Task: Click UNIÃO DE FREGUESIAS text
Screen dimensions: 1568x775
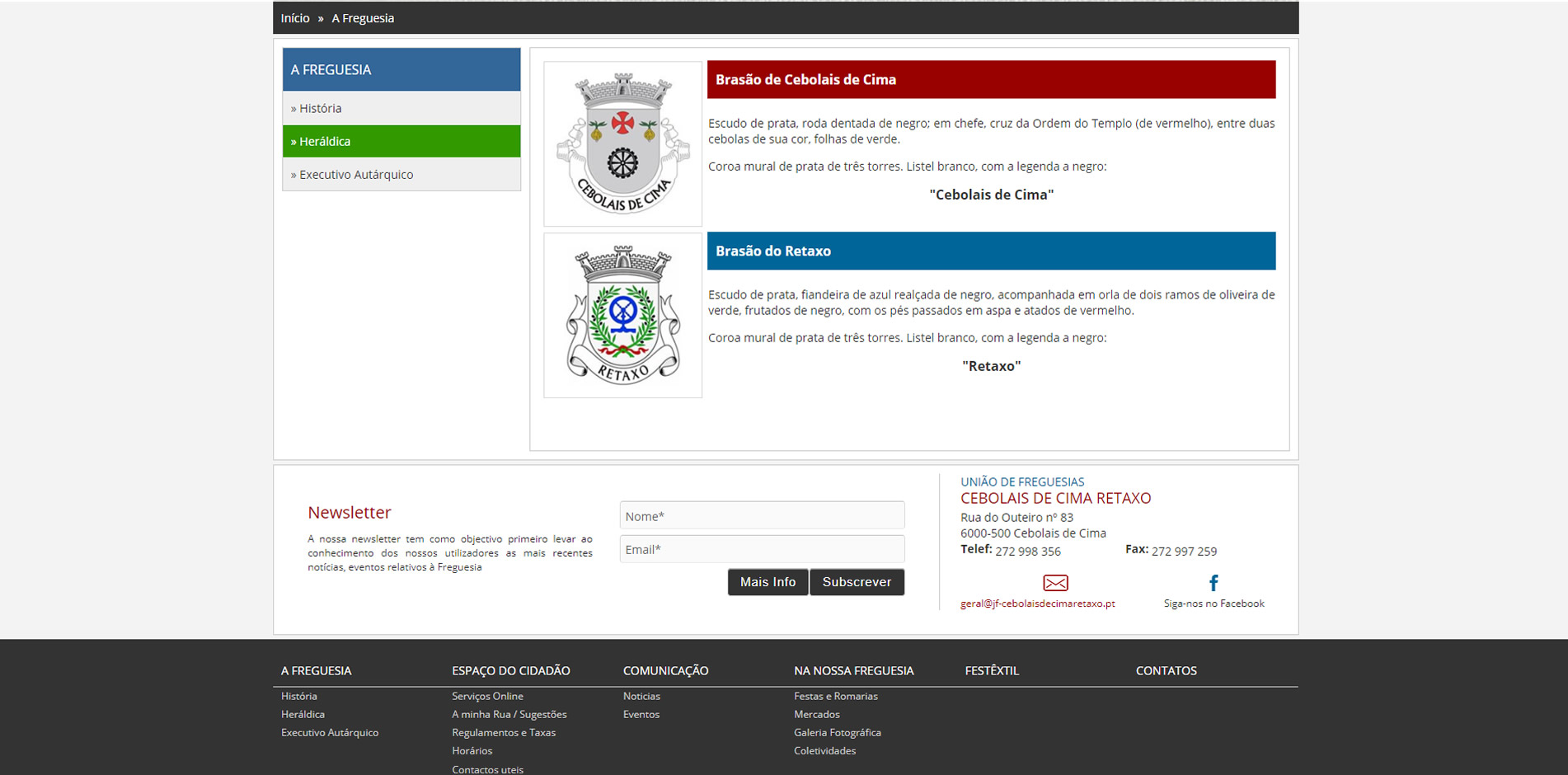Action: [x=1022, y=481]
